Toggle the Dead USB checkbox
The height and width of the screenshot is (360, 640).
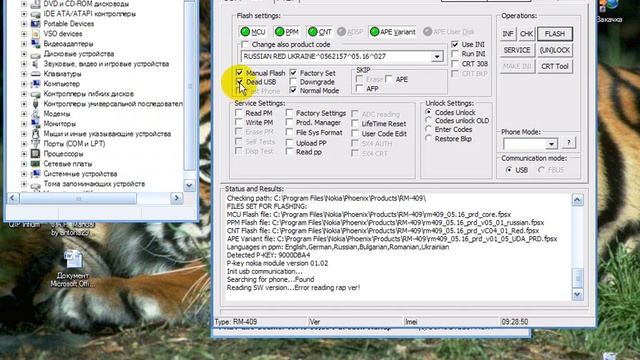(x=240, y=82)
